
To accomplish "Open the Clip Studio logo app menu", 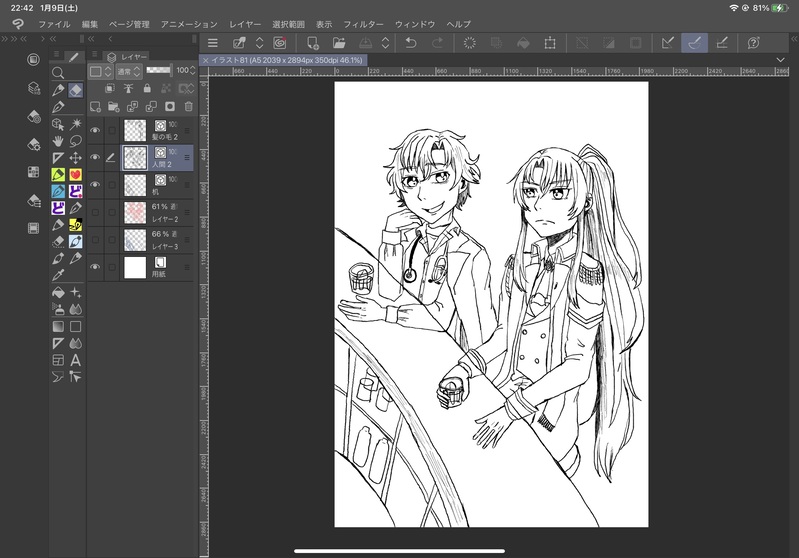I will tap(18, 24).
